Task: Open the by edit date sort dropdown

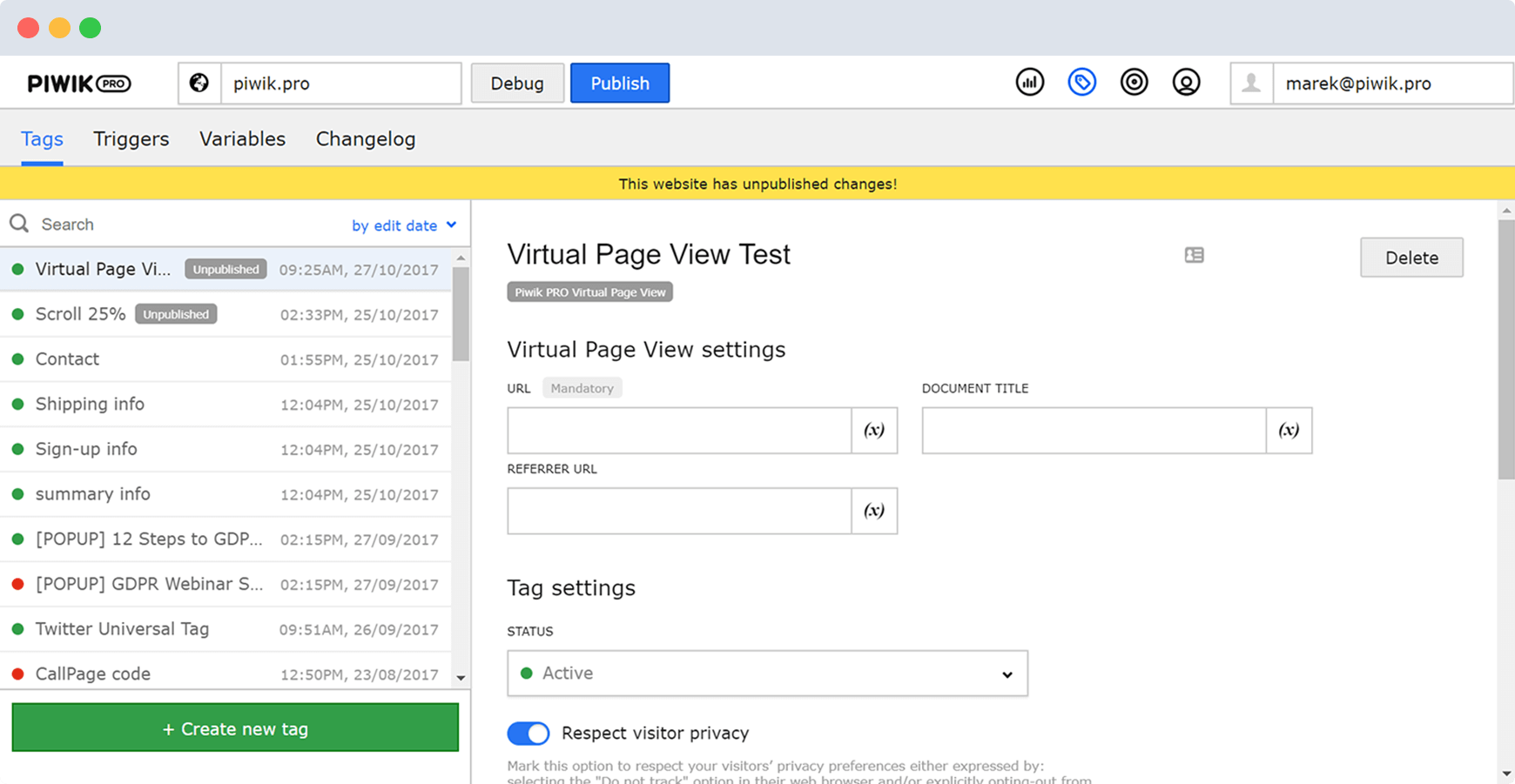Action: point(404,225)
